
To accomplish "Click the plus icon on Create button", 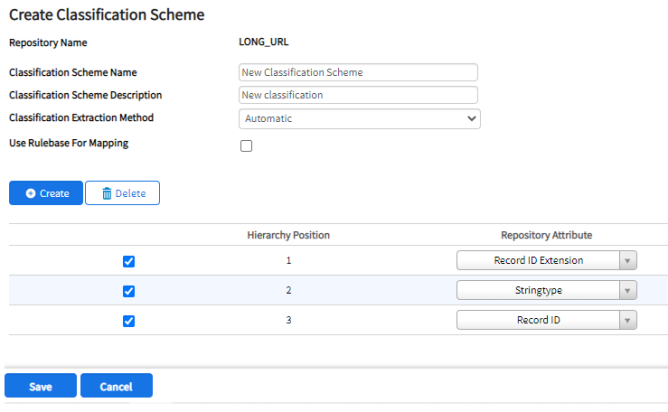I will (x=30, y=193).
